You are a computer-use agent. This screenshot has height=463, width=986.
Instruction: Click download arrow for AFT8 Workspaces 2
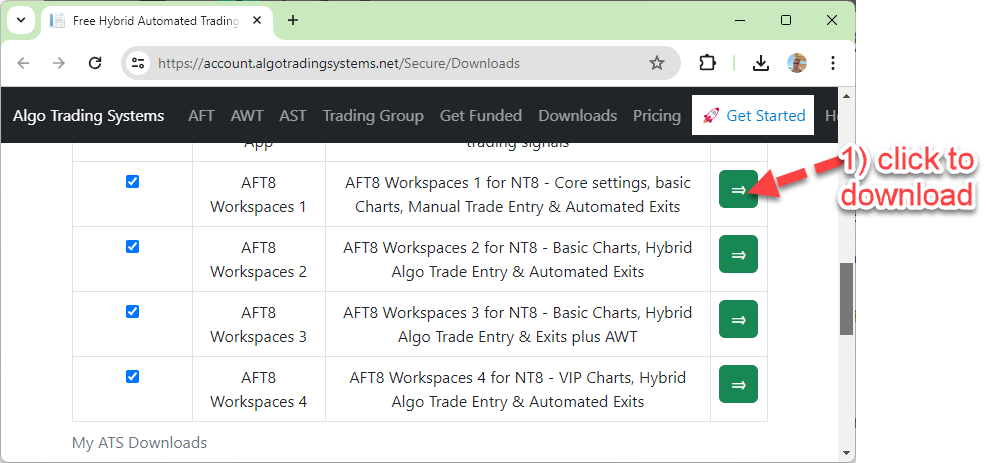pyautogui.click(x=738, y=254)
